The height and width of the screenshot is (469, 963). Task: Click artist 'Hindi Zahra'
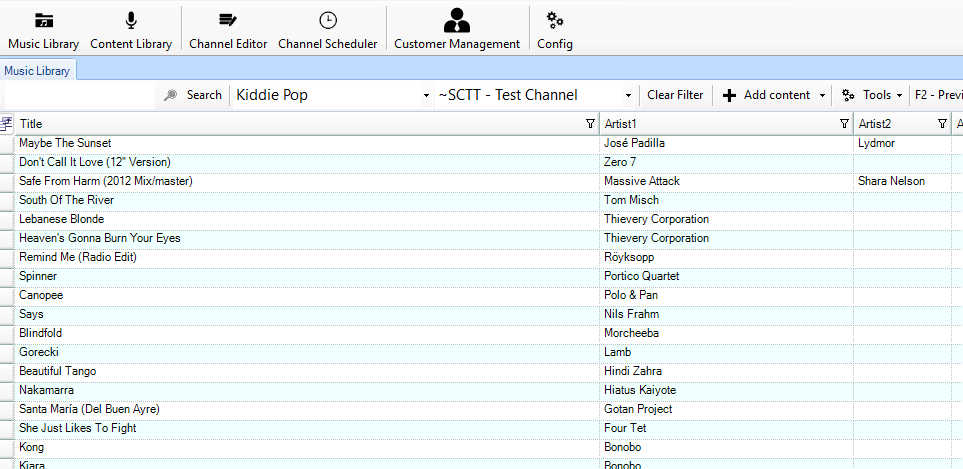pyautogui.click(x=633, y=371)
